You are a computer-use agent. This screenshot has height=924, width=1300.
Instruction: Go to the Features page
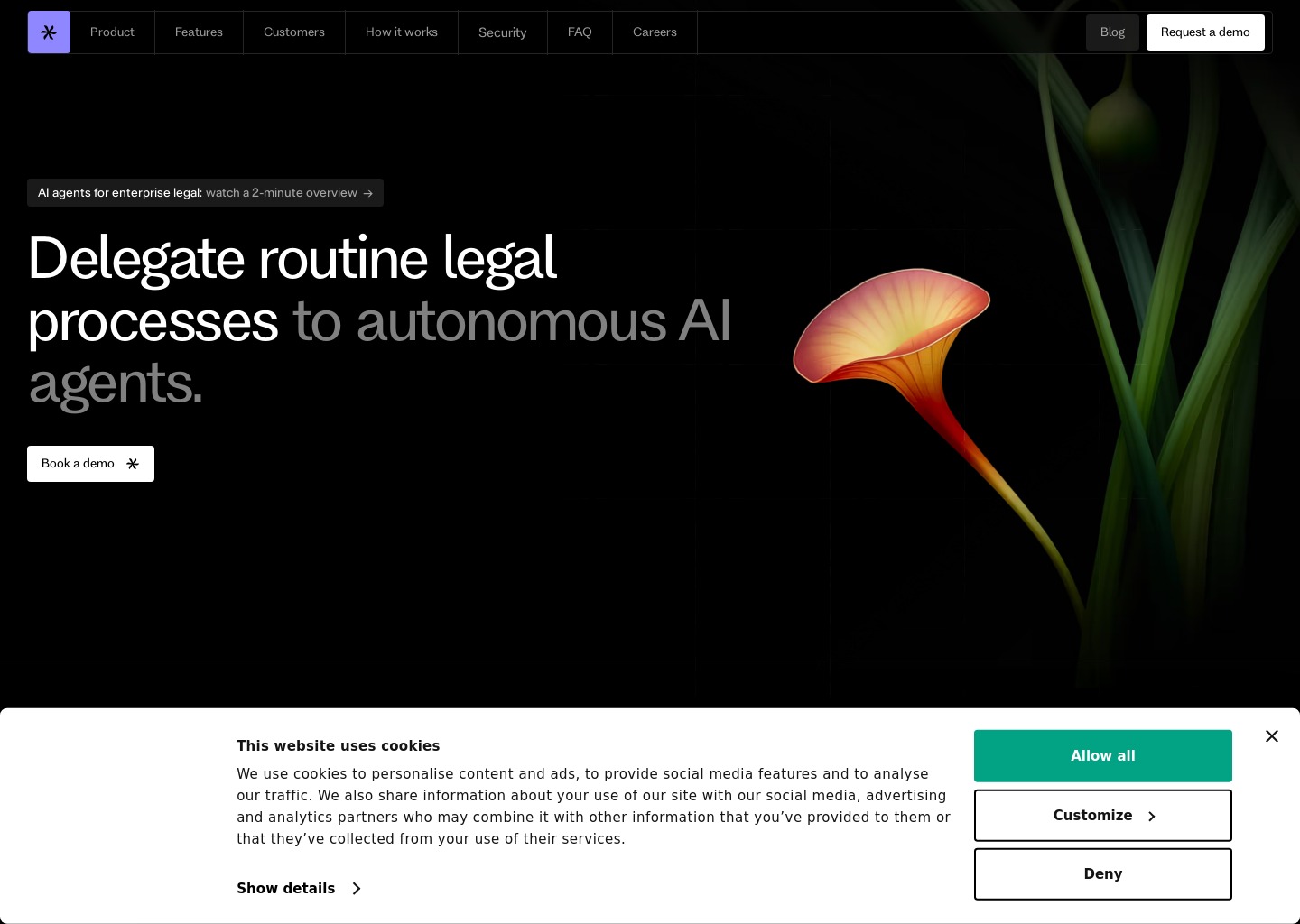point(199,32)
